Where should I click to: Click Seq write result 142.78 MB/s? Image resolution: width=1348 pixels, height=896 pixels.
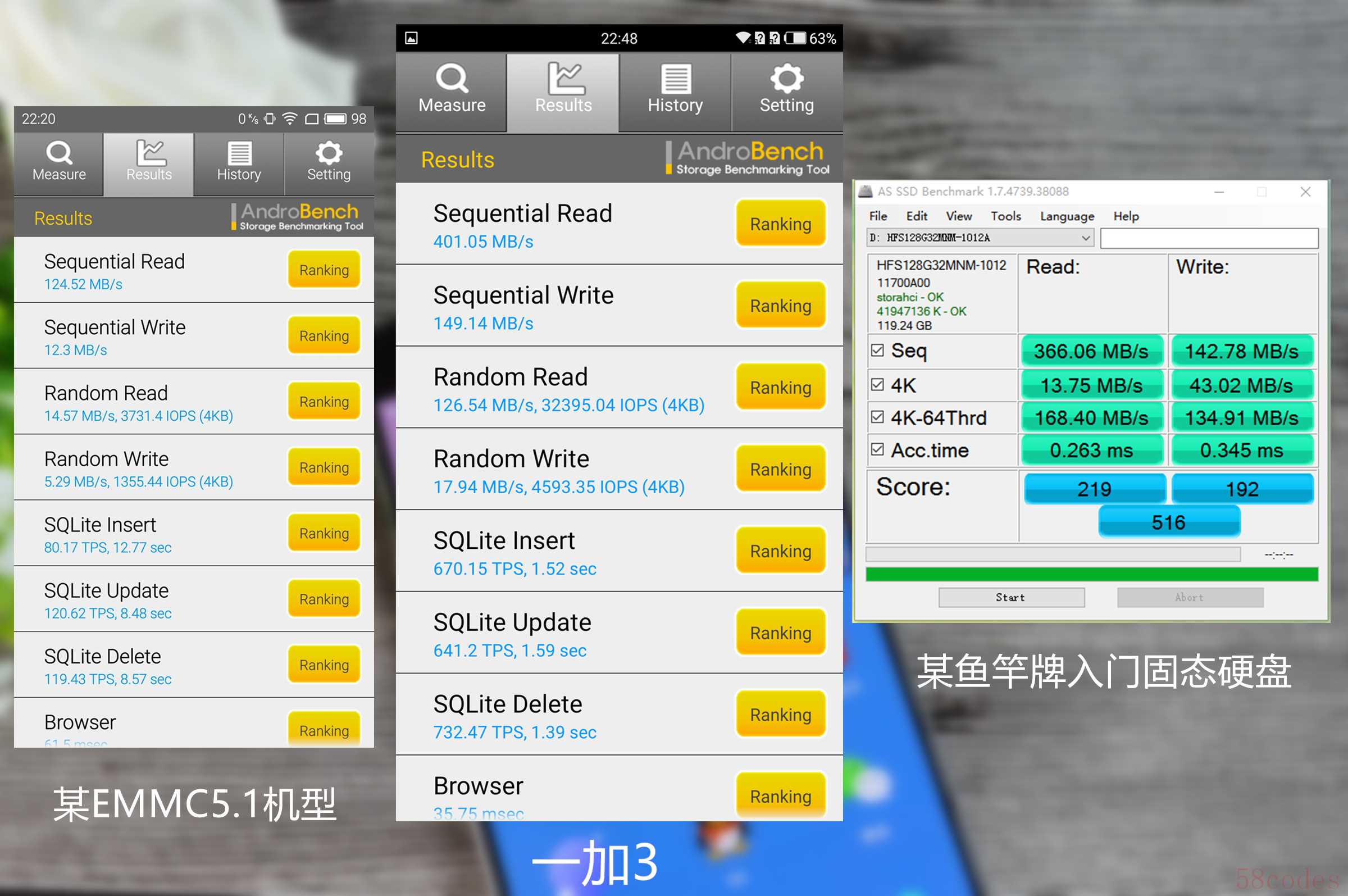[x=1242, y=351]
